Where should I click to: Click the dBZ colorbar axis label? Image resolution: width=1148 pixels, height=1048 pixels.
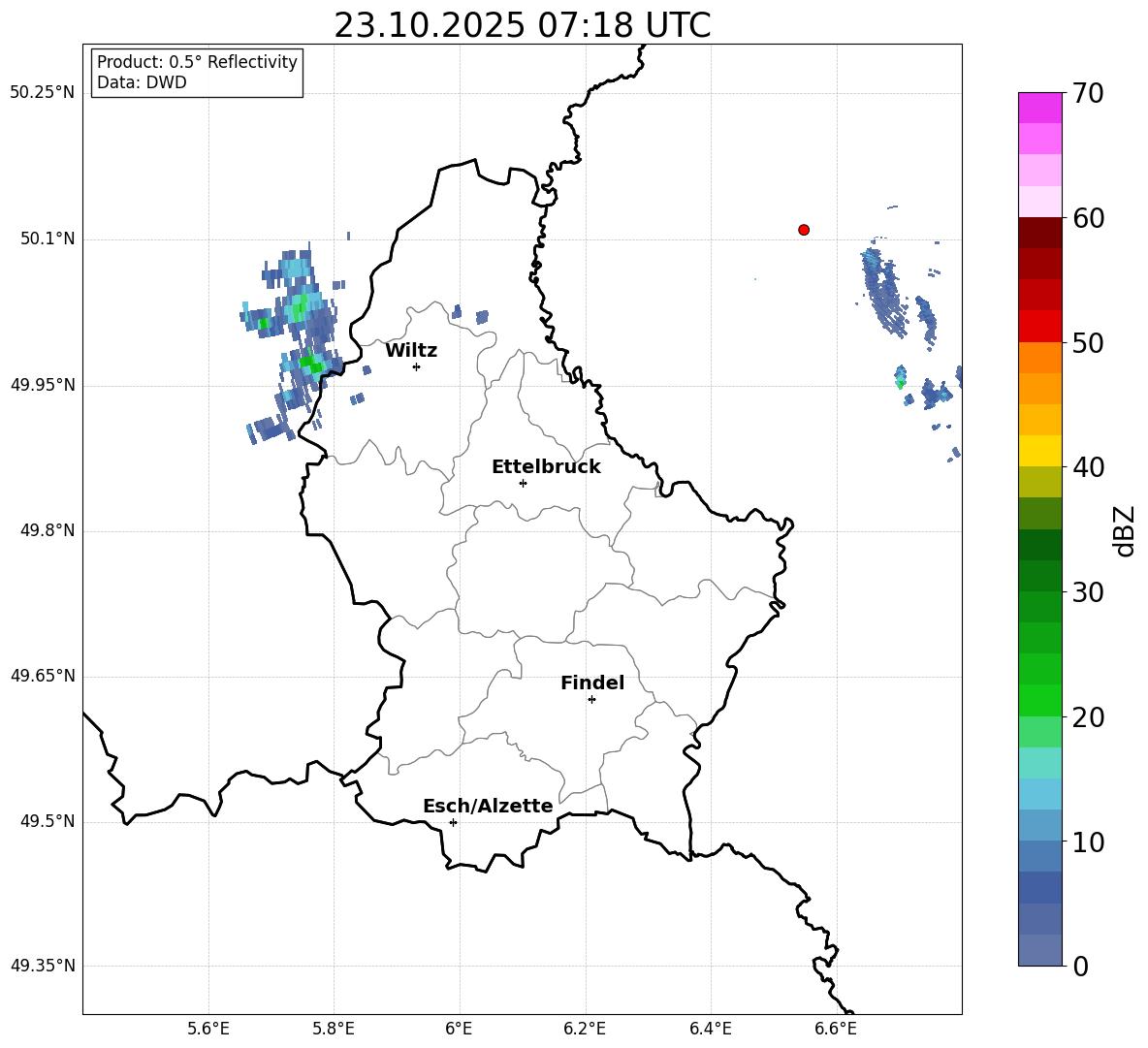pyautogui.click(x=1126, y=530)
